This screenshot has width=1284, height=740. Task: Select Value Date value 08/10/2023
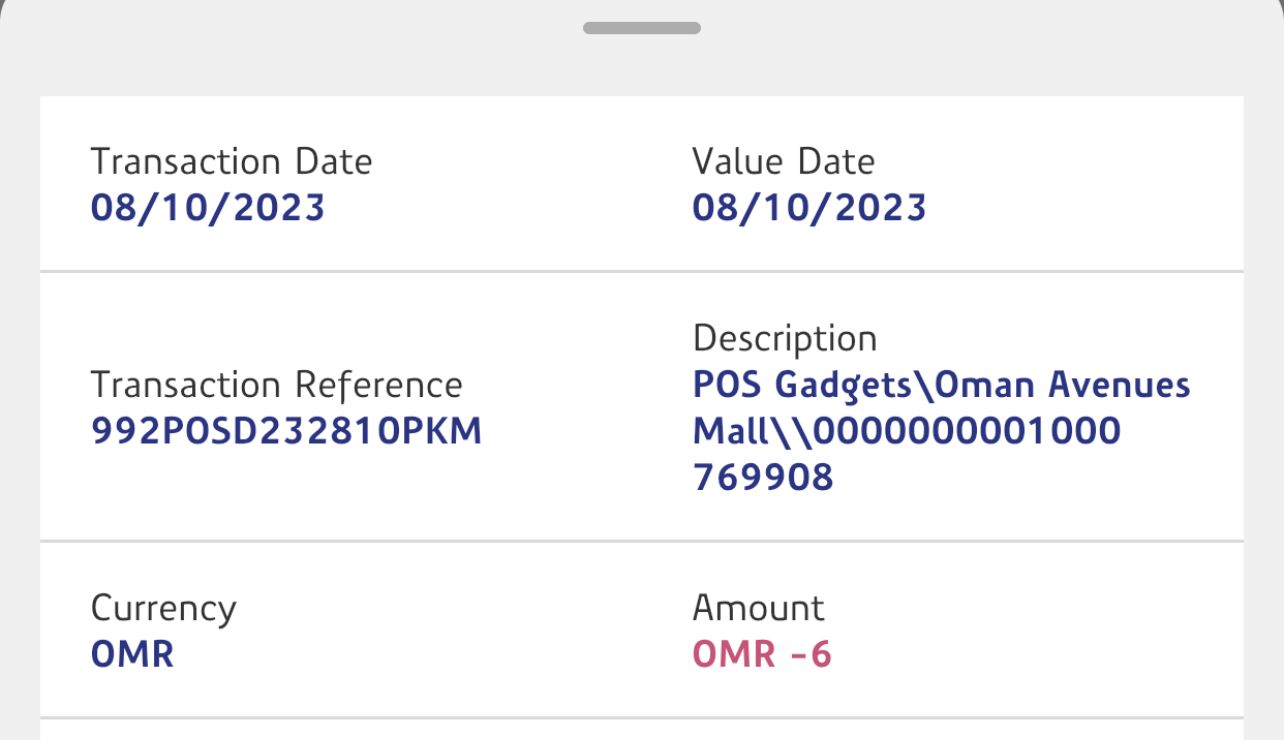pos(809,208)
